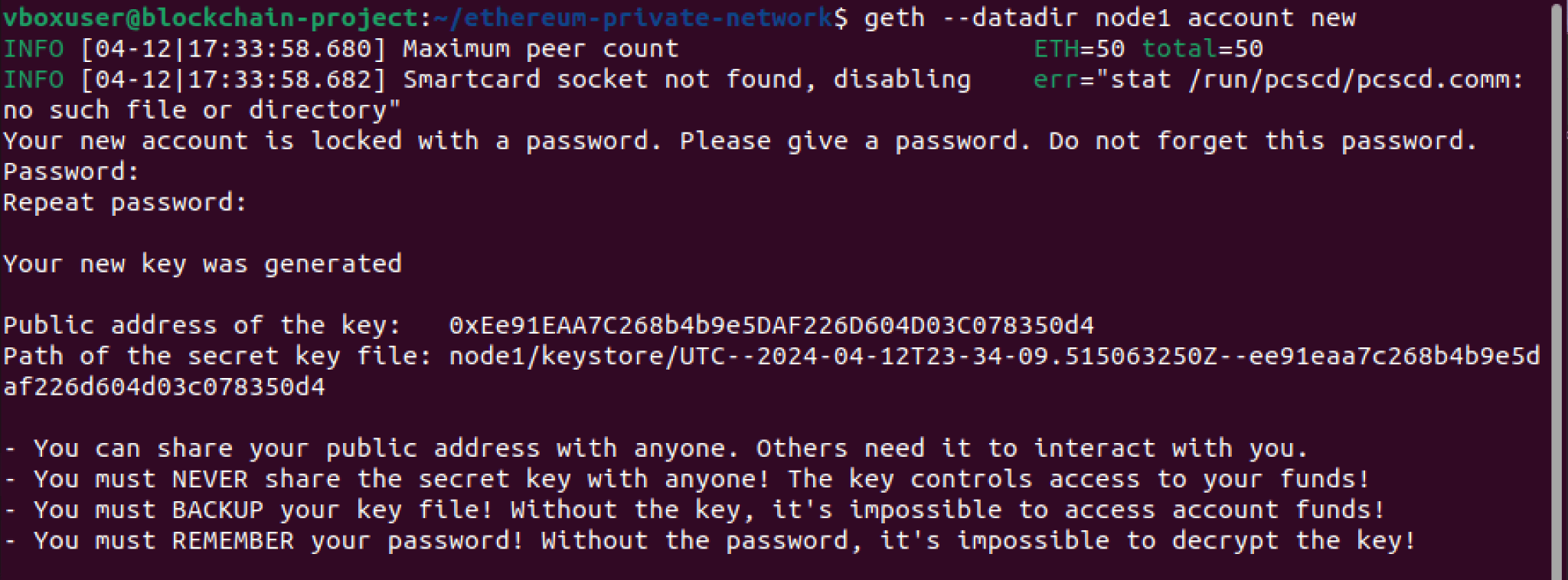Click the keystore file path node1/keystore/UTC
The image size is (1568, 580).
(x=994, y=356)
